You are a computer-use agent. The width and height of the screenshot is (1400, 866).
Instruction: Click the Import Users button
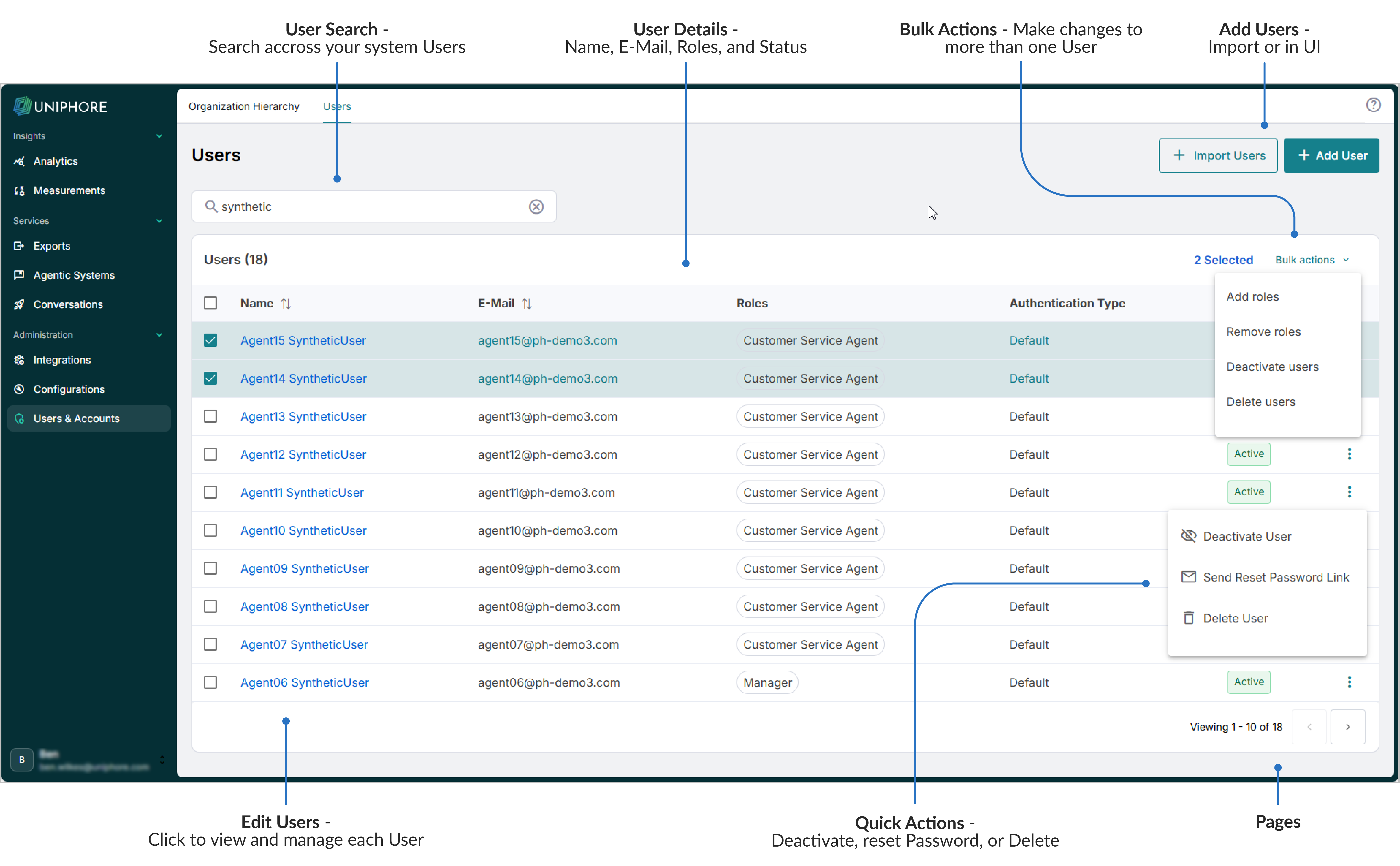[x=1218, y=156]
